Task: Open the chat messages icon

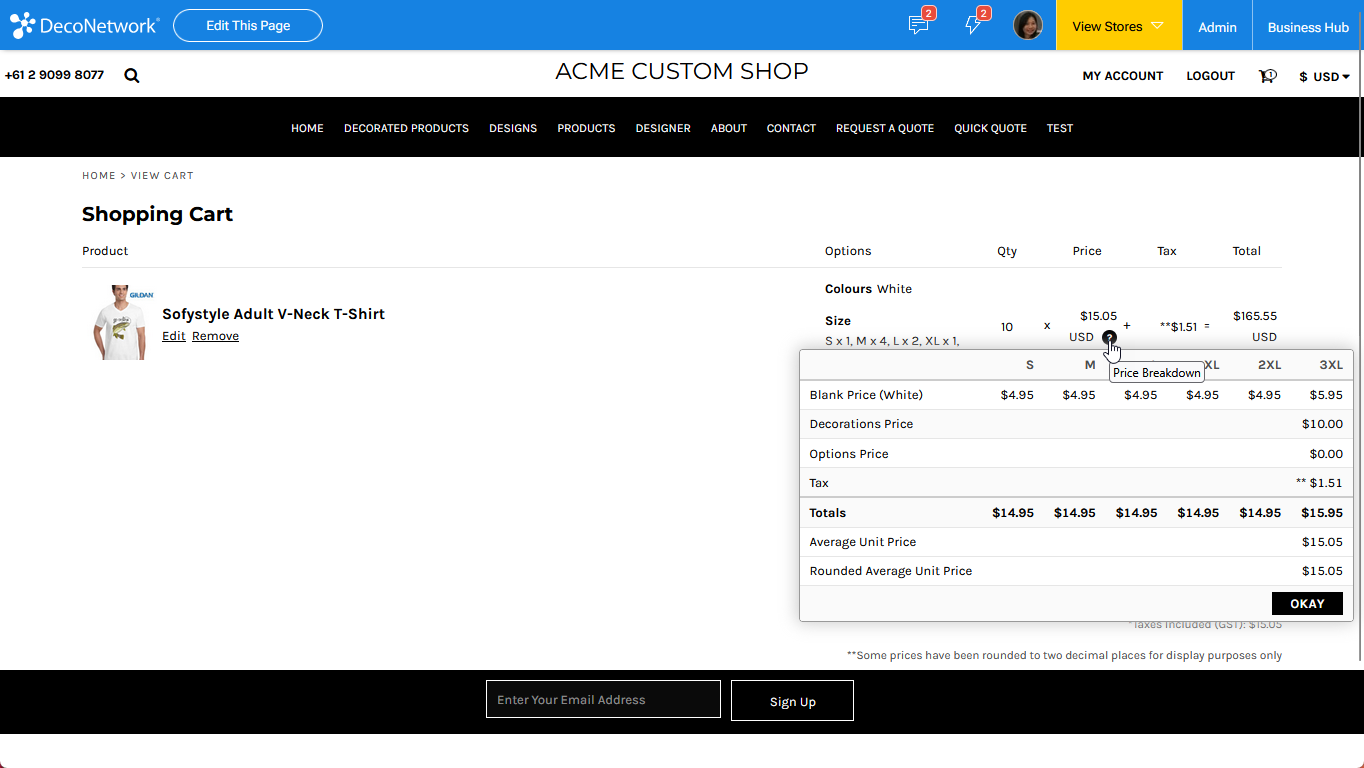Action: 918,25
